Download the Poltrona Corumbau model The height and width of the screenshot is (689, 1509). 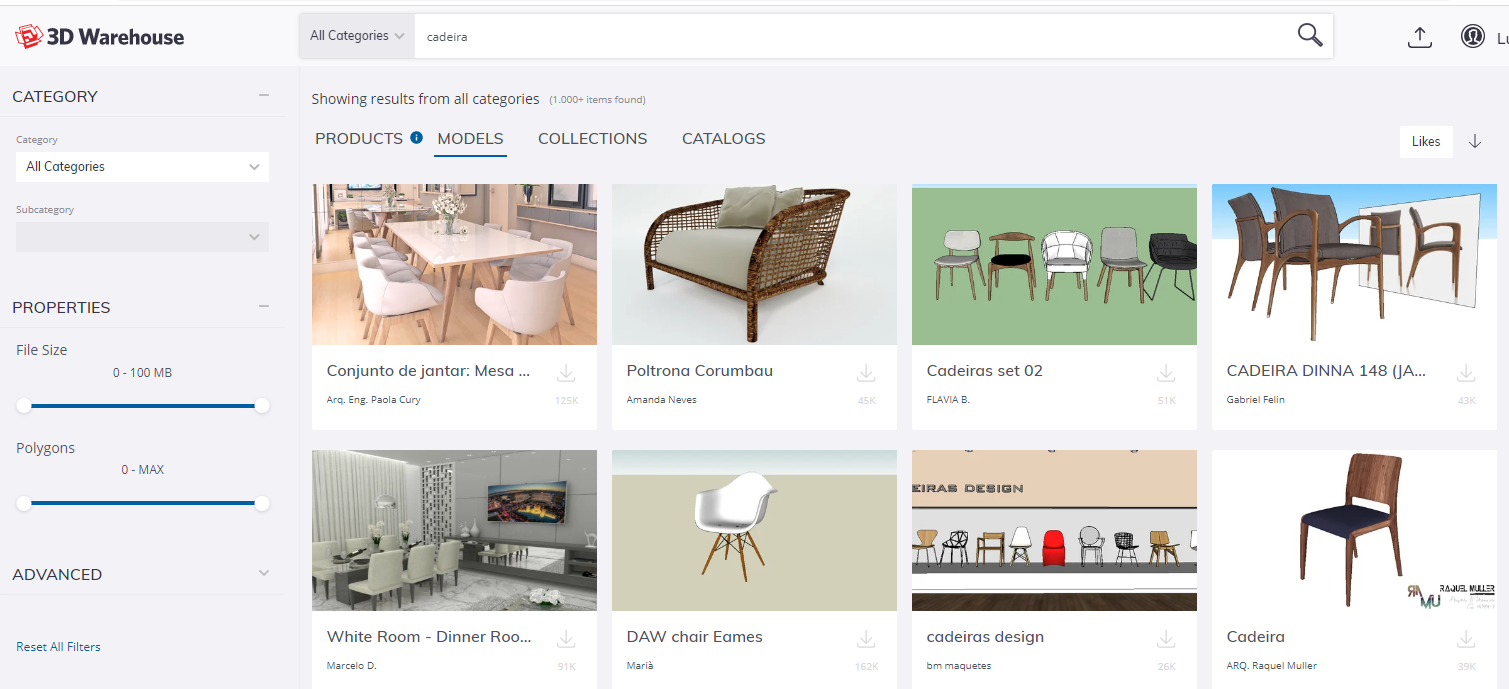[865, 371]
